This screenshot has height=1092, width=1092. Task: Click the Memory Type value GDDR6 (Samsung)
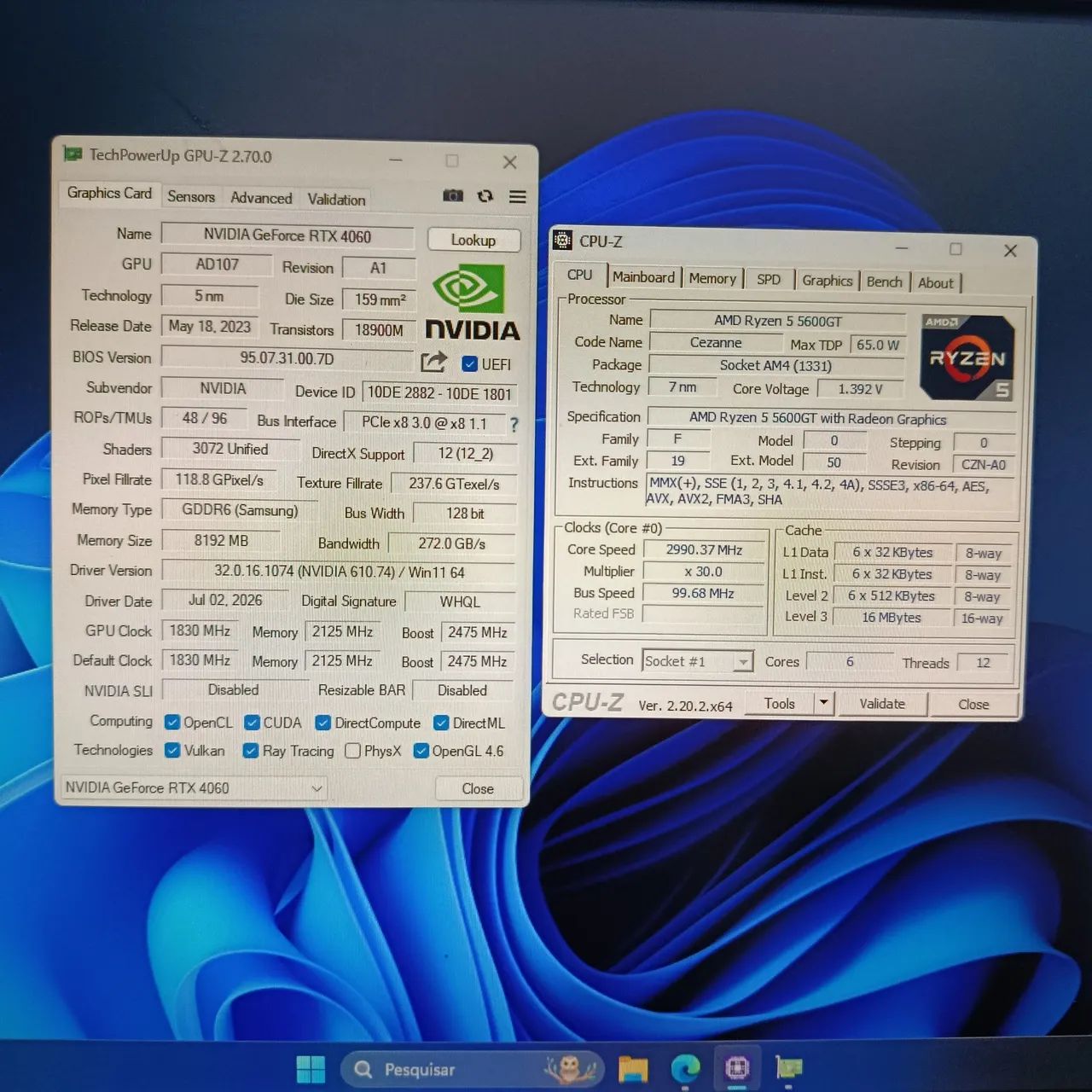[x=240, y=510]
